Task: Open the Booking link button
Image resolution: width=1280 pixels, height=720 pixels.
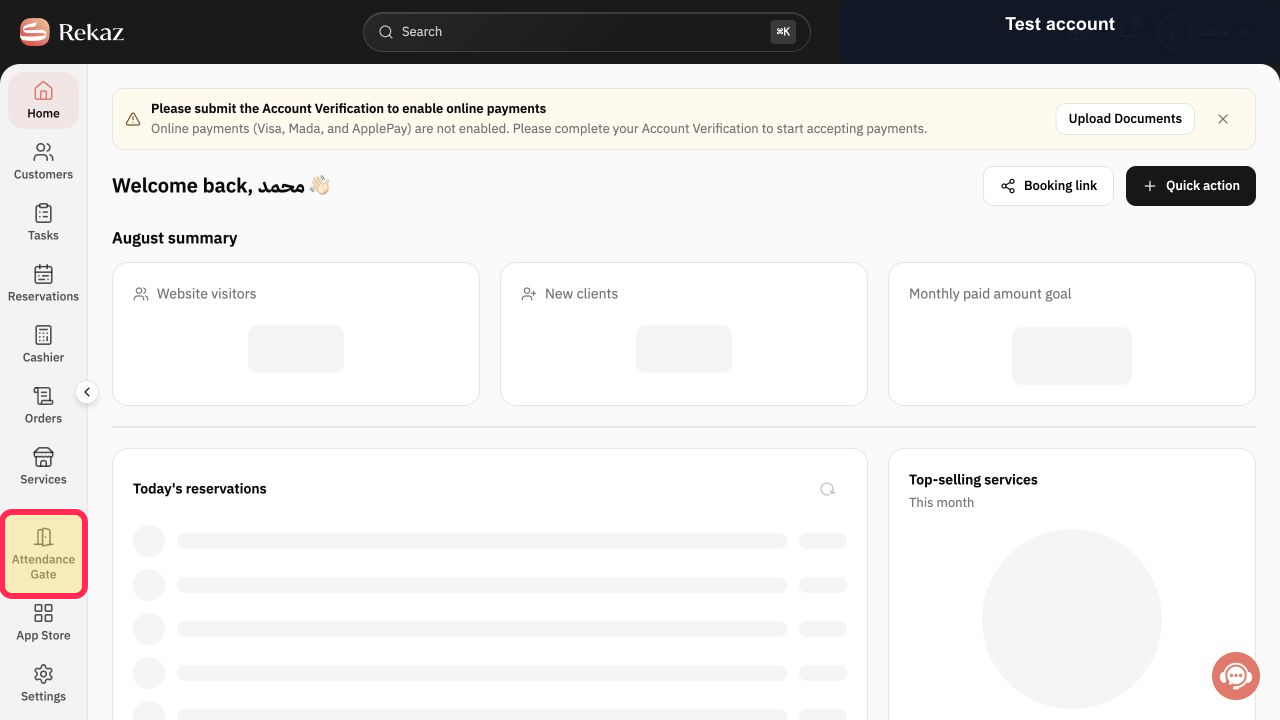Action: point(1048,186)
